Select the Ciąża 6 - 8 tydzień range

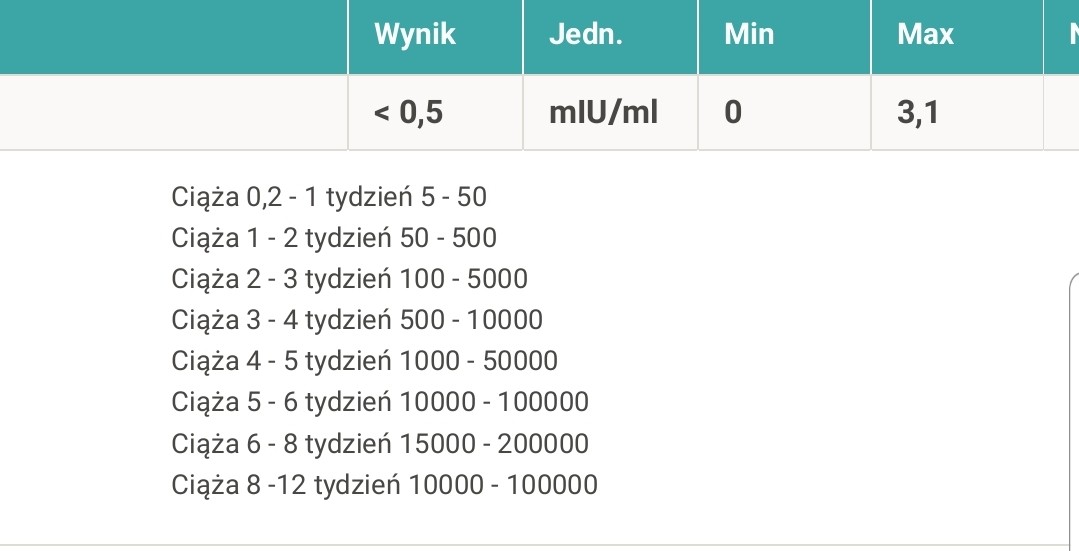click(380, 443)
